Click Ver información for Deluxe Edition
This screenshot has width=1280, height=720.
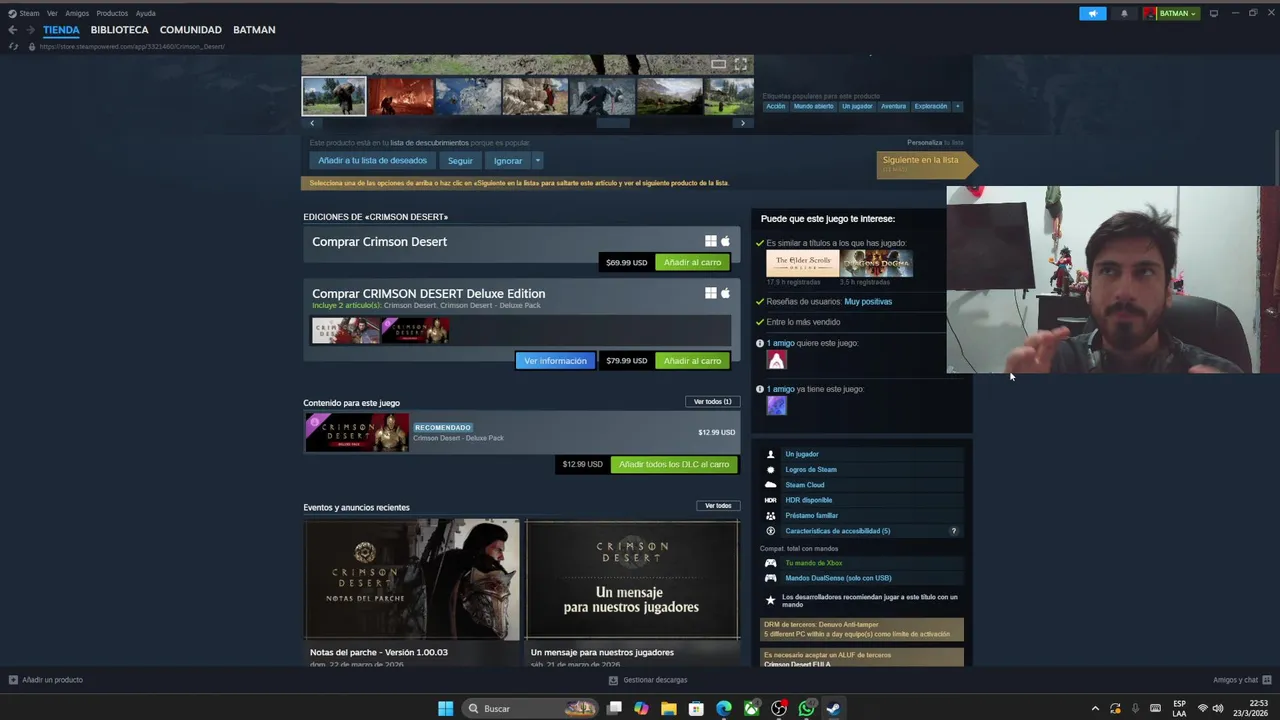click(x=555, y=360)
